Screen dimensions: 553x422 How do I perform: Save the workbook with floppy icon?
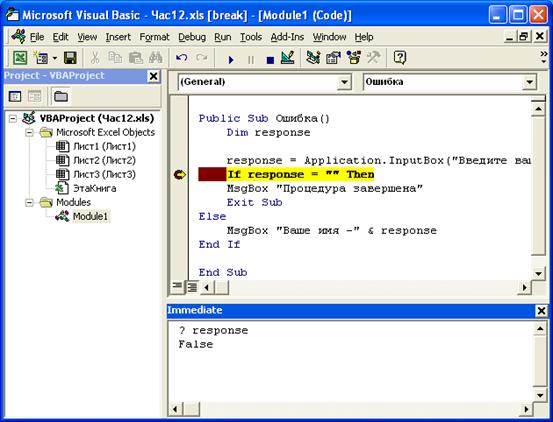tap(70, 58)
